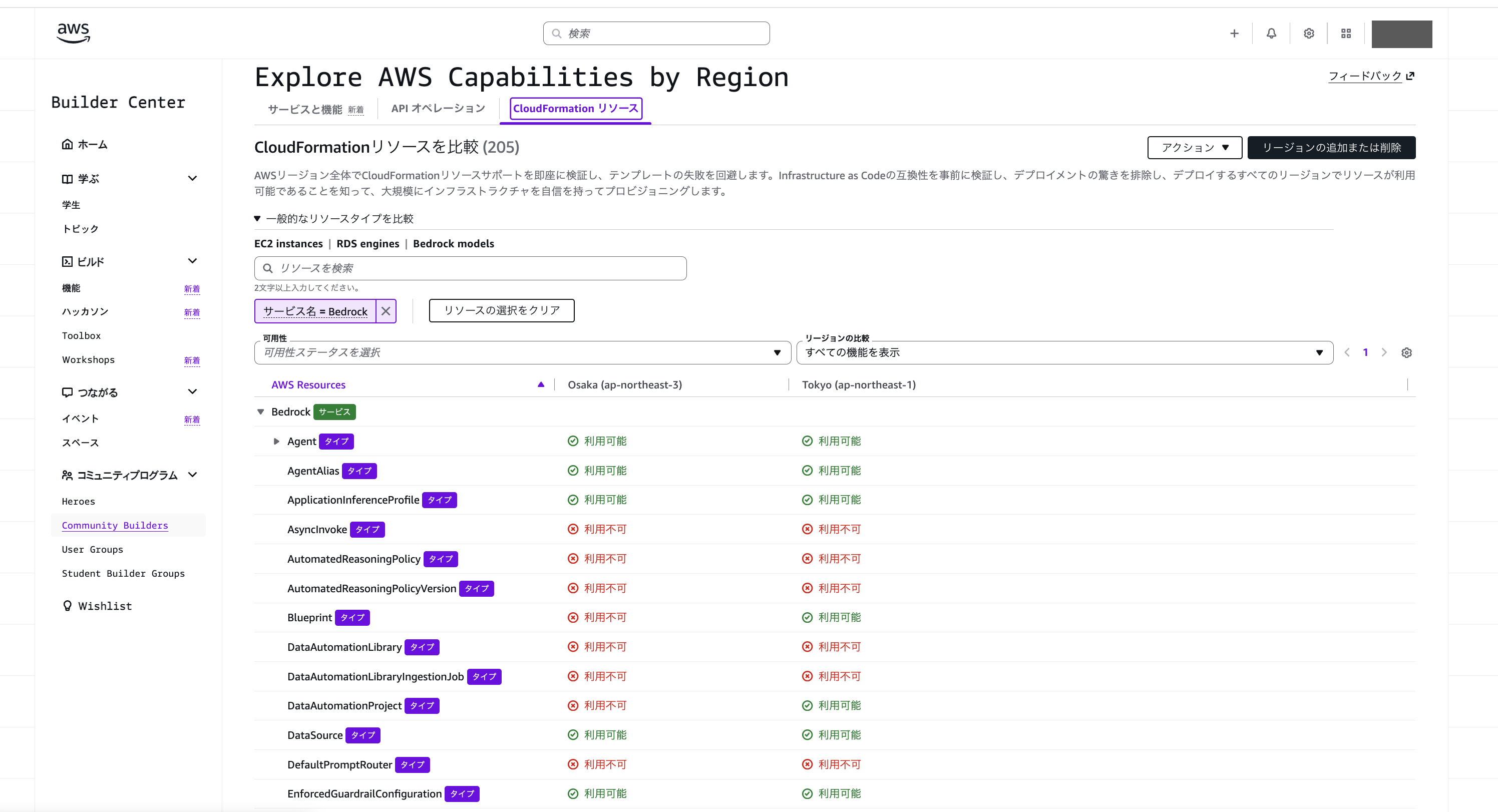Open Home in sidebar

93,144
